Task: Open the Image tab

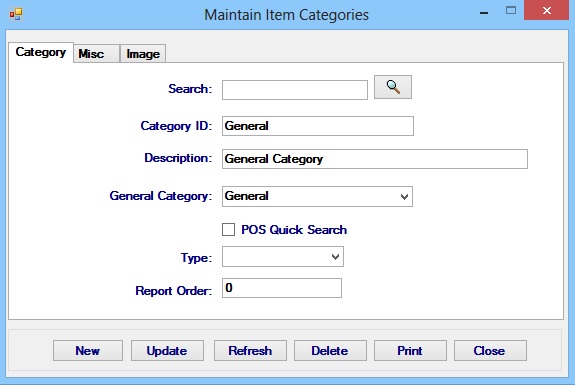Action: [x=143, y=54]
